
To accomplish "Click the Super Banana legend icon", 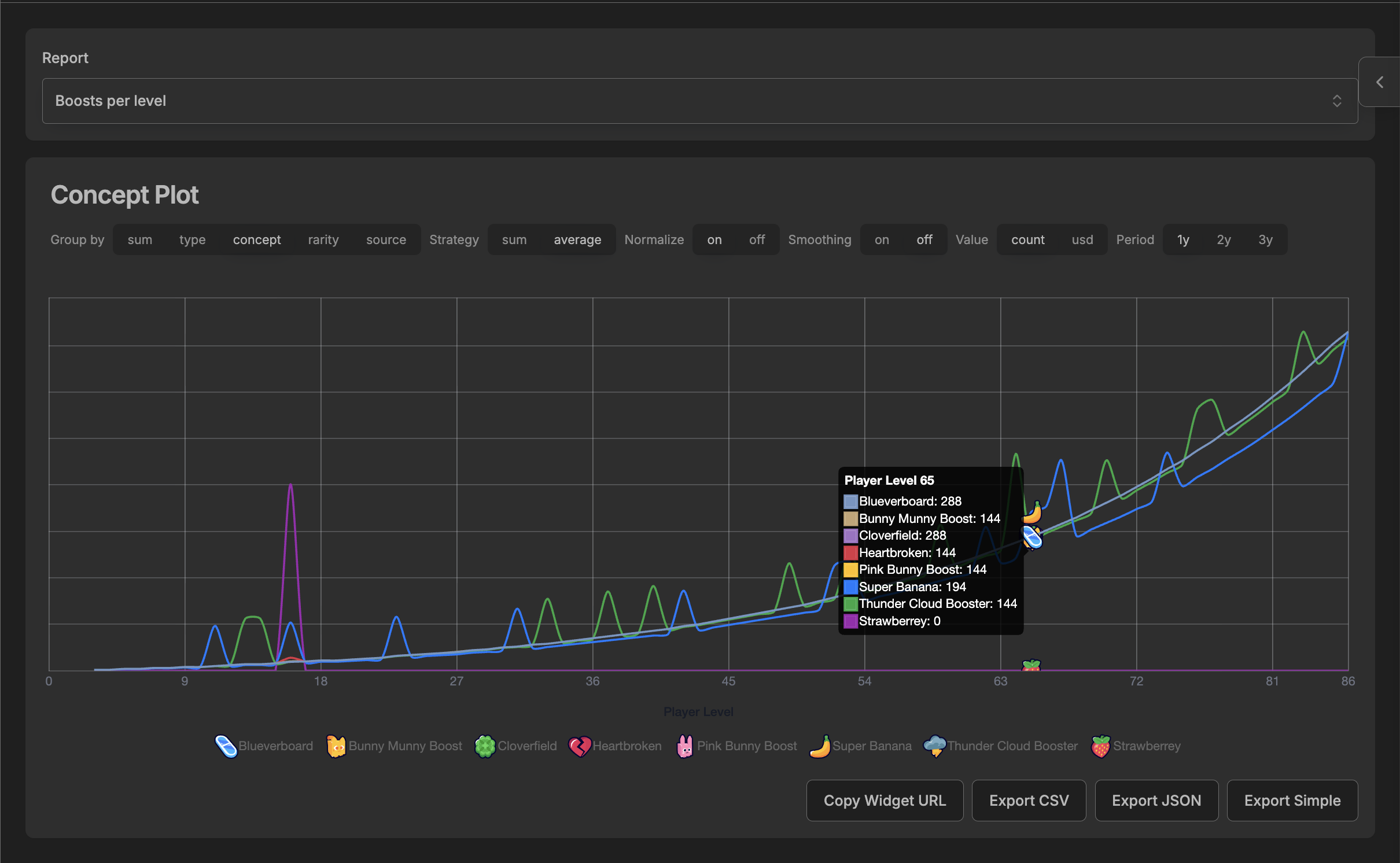I will pyautogui.click(x=820, y=746).
